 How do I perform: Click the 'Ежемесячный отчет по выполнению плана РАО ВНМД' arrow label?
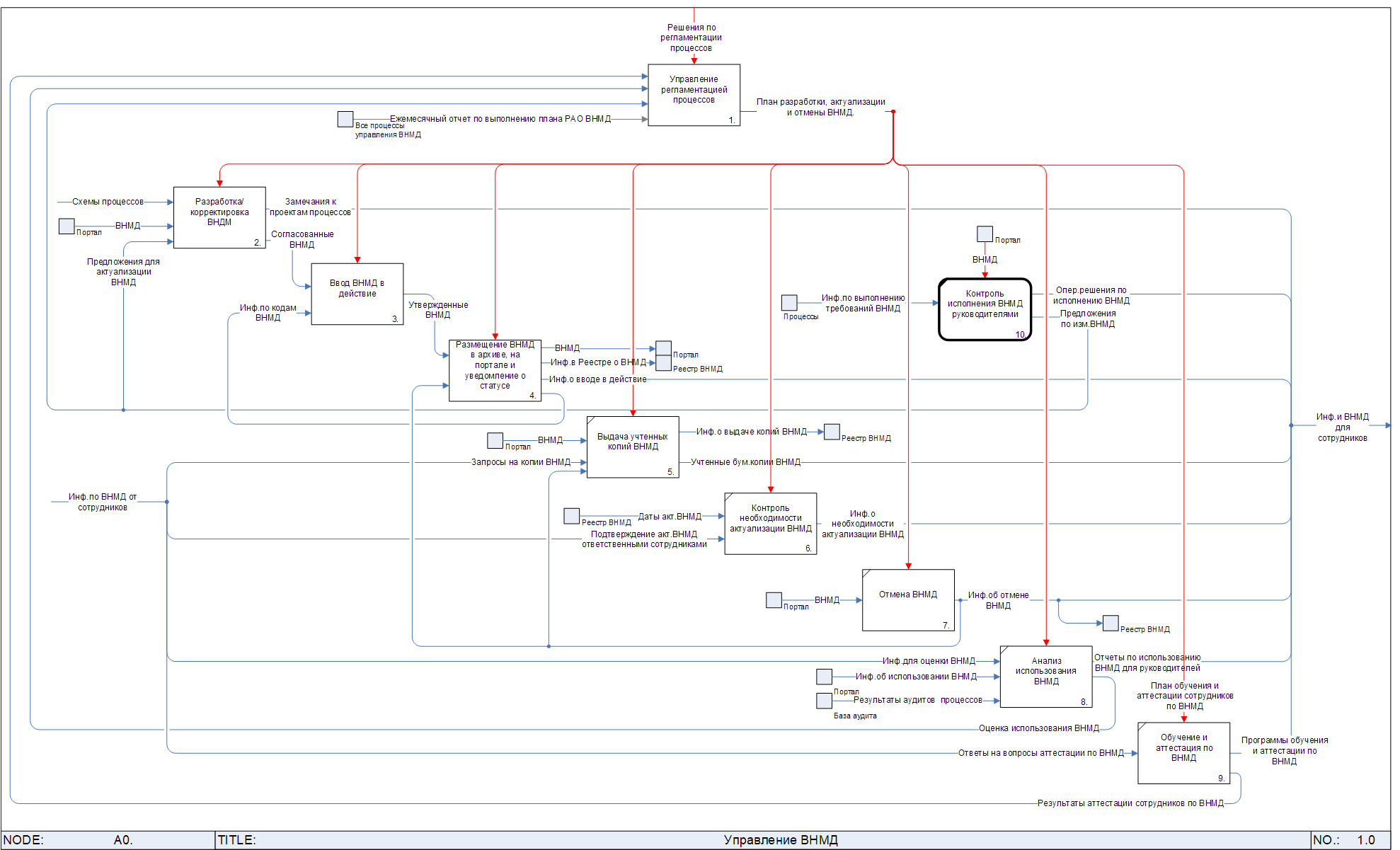pos(500,119)
